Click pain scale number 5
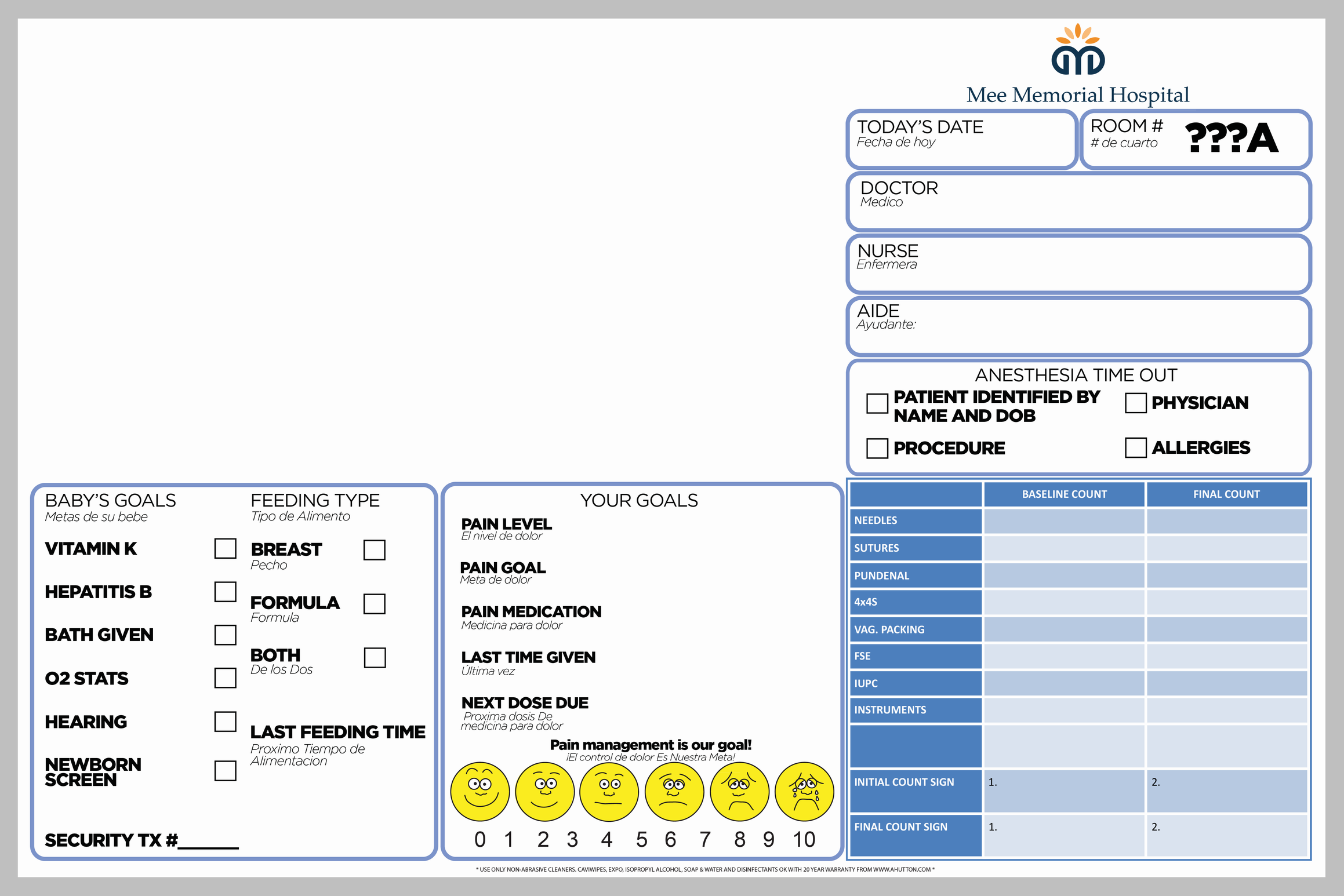Viewport: 1344px width, 896px height. tap(641, 840)
